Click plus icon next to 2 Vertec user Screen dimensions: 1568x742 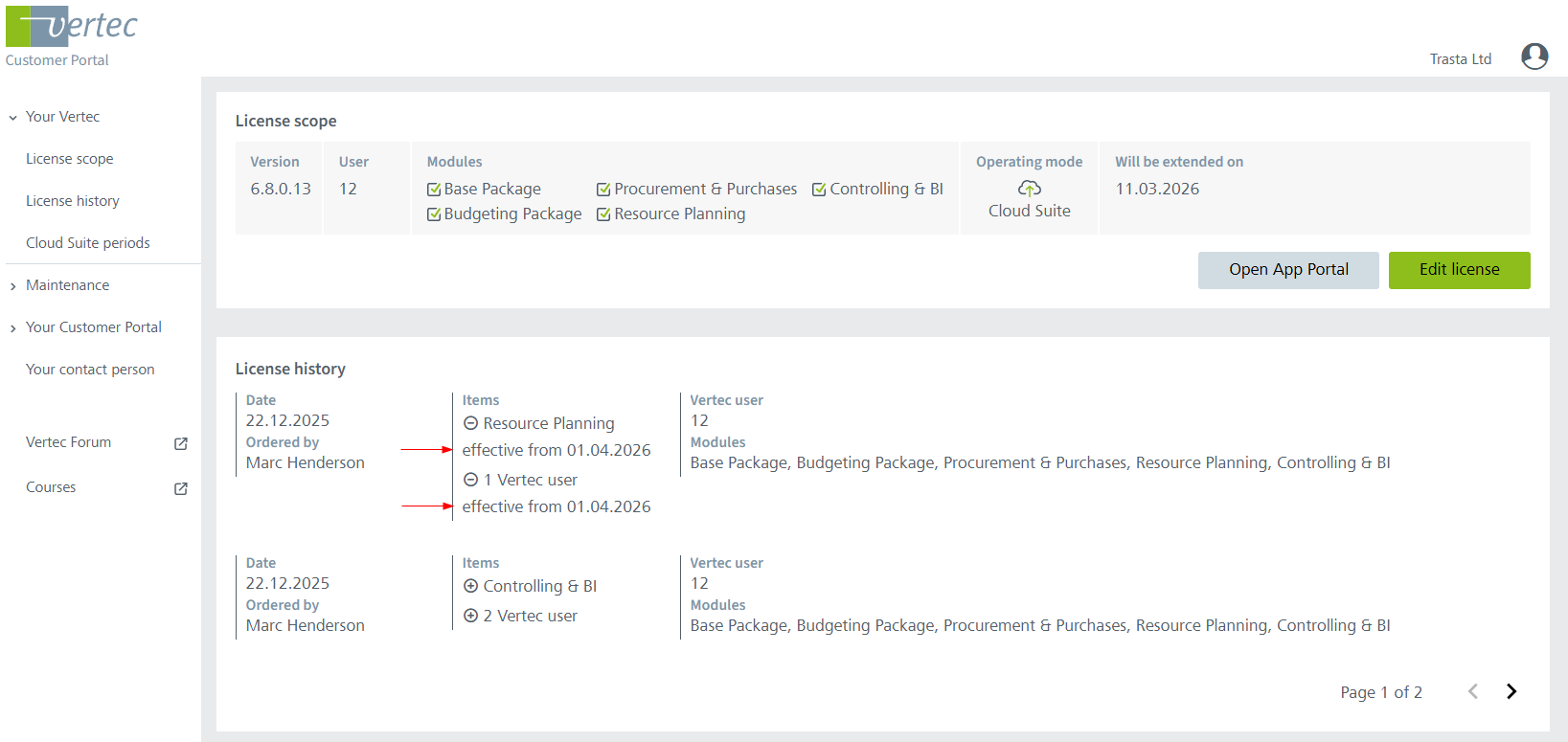pyautogui.click(x=470, y=616)
